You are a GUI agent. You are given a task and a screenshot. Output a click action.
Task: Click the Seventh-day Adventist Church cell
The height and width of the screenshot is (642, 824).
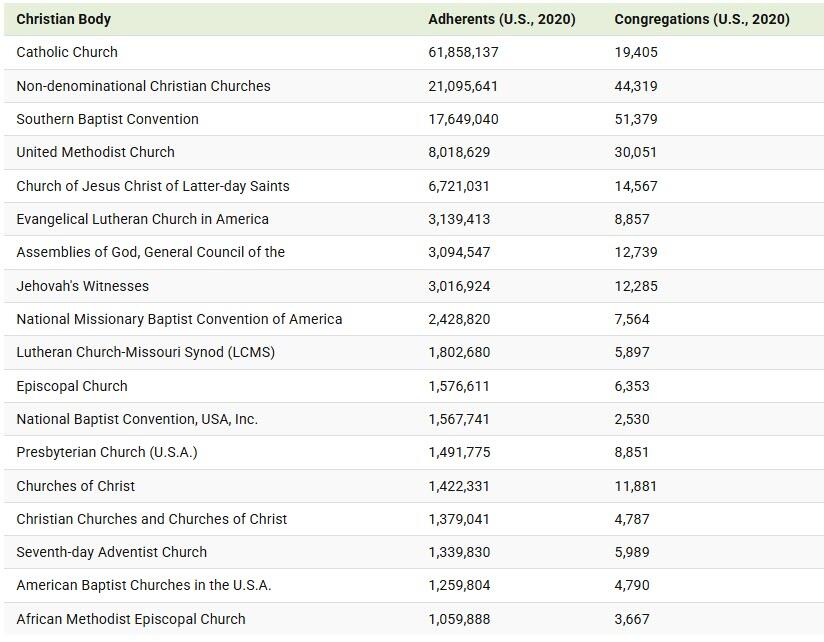pos(111,552)
